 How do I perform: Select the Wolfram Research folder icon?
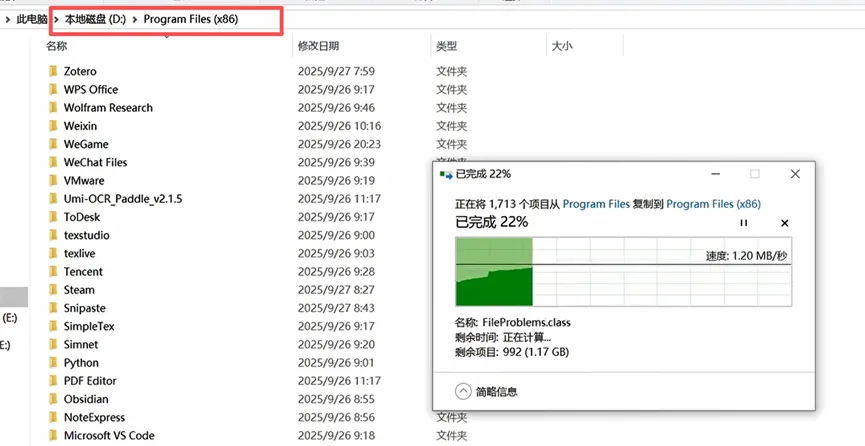coord(54,108)
